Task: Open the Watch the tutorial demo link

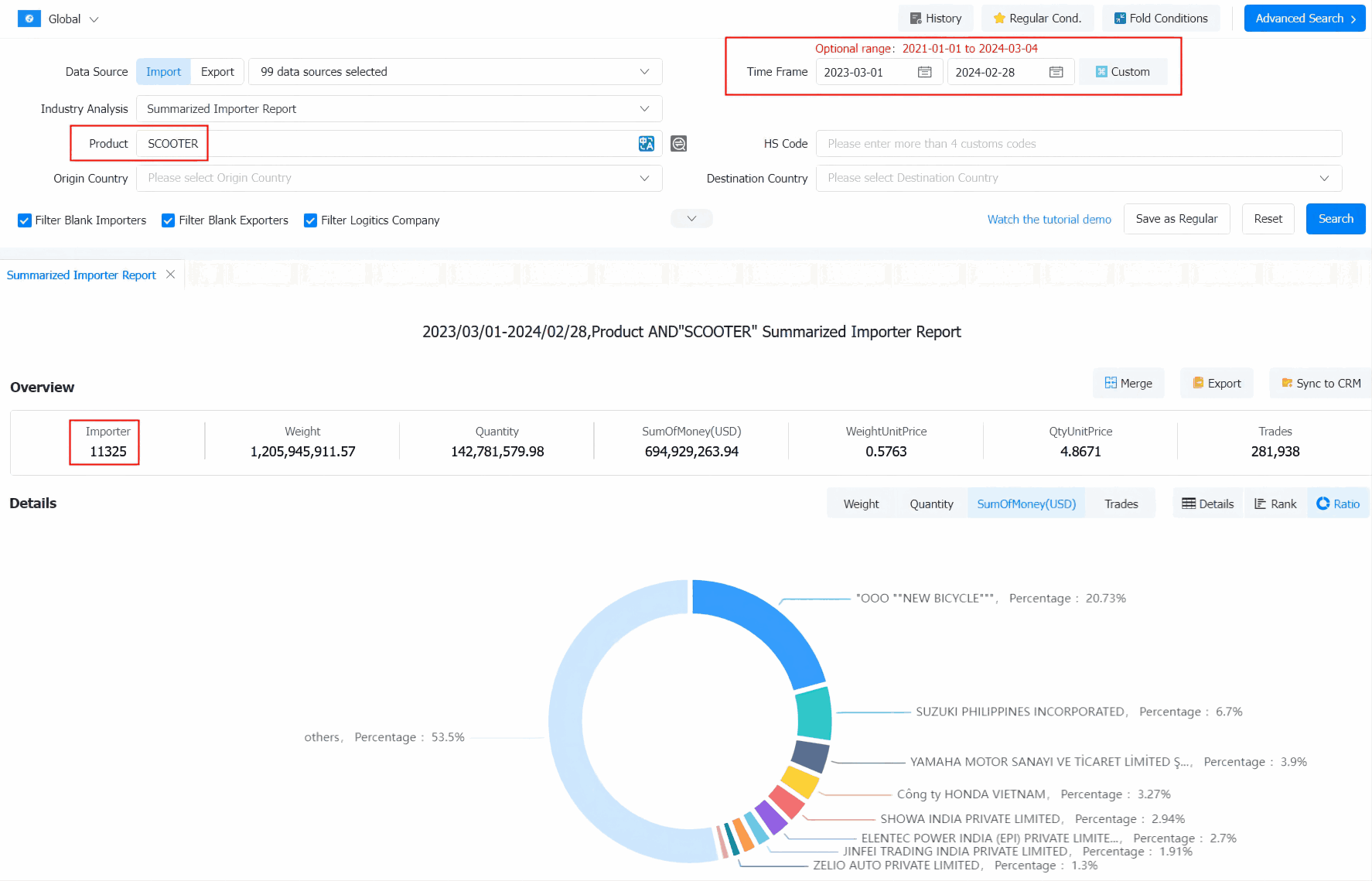Action: tap(1049, 220)
